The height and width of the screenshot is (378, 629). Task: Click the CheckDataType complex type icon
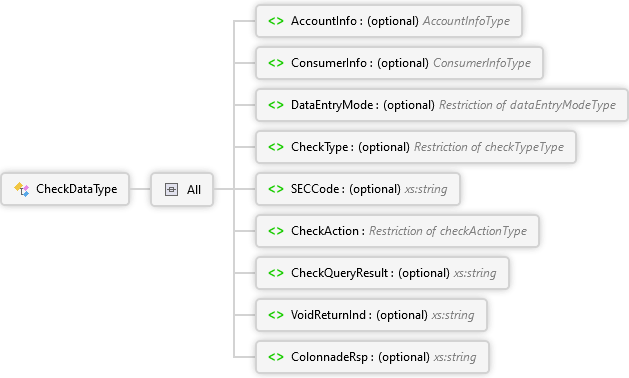coord(22,189)
